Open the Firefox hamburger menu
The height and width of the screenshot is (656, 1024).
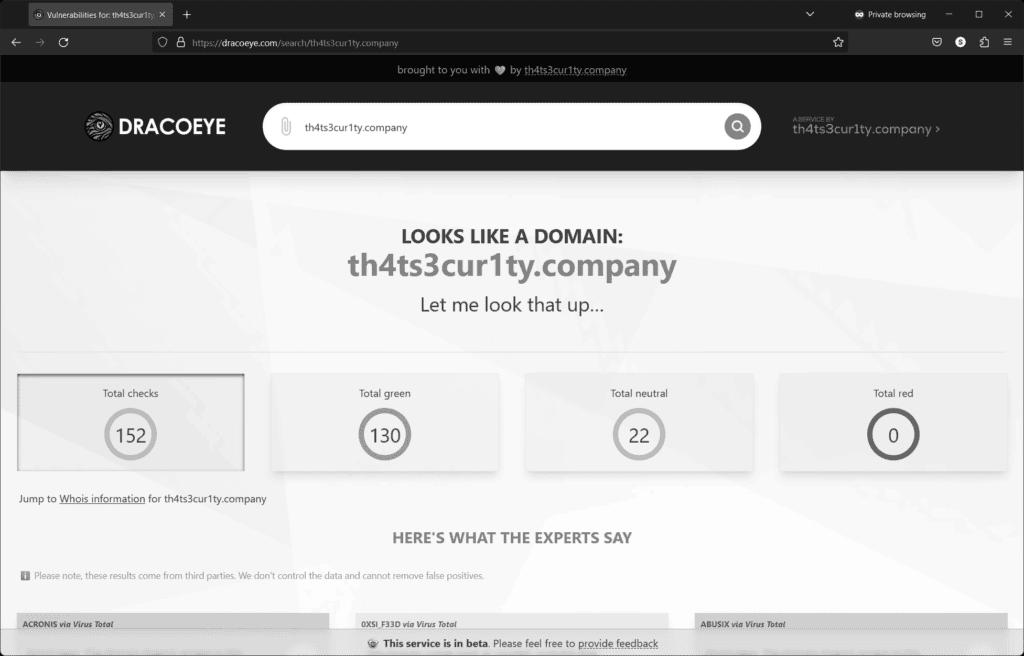pos(1008,42)
